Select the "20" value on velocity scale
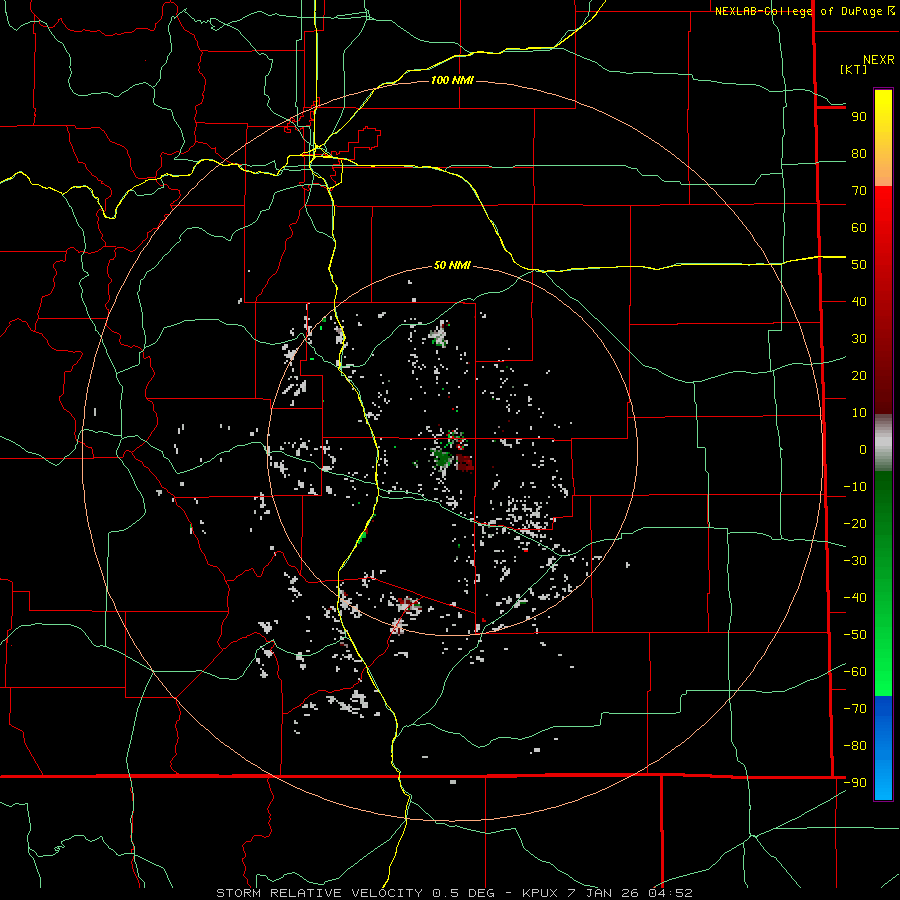 click(x=859, y=376)
